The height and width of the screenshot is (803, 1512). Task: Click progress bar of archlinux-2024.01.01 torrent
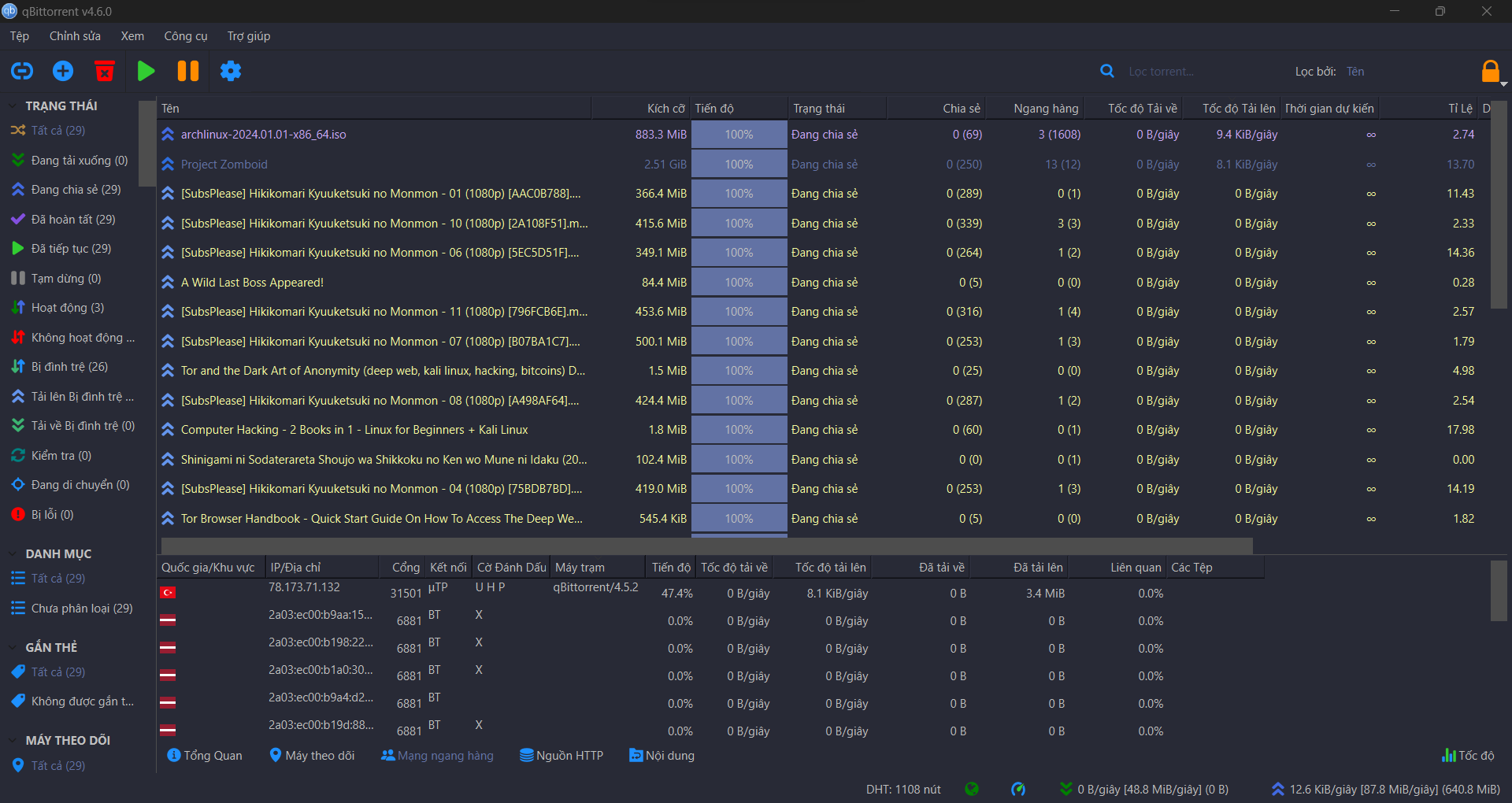(x=739, y=135)
